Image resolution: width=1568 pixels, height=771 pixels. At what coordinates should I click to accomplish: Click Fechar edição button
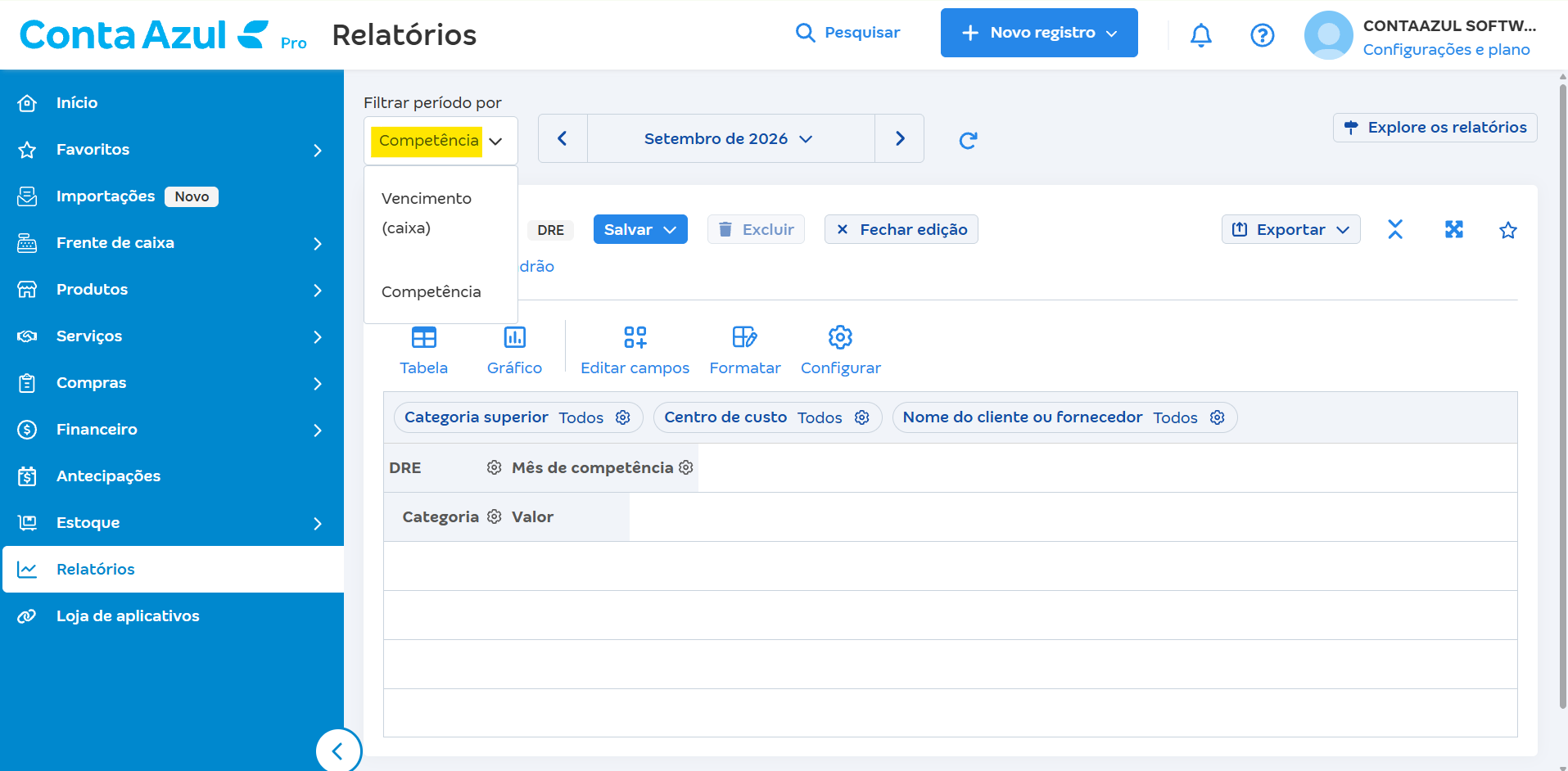(x=901, y=229)
